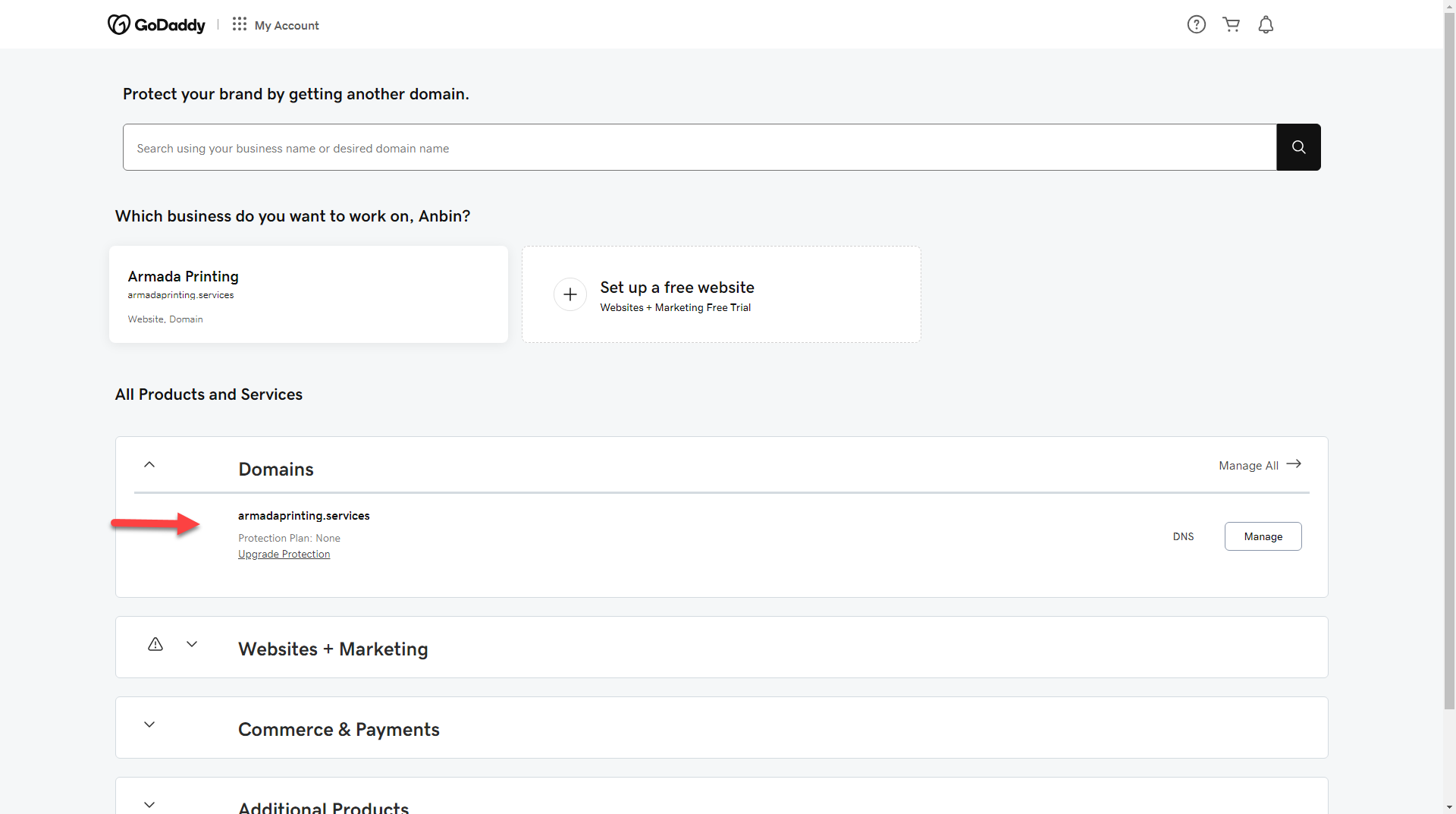This screenshot has height=814, width=1456.
Task: Select Set up a free website card
Action: click(721, 294)
